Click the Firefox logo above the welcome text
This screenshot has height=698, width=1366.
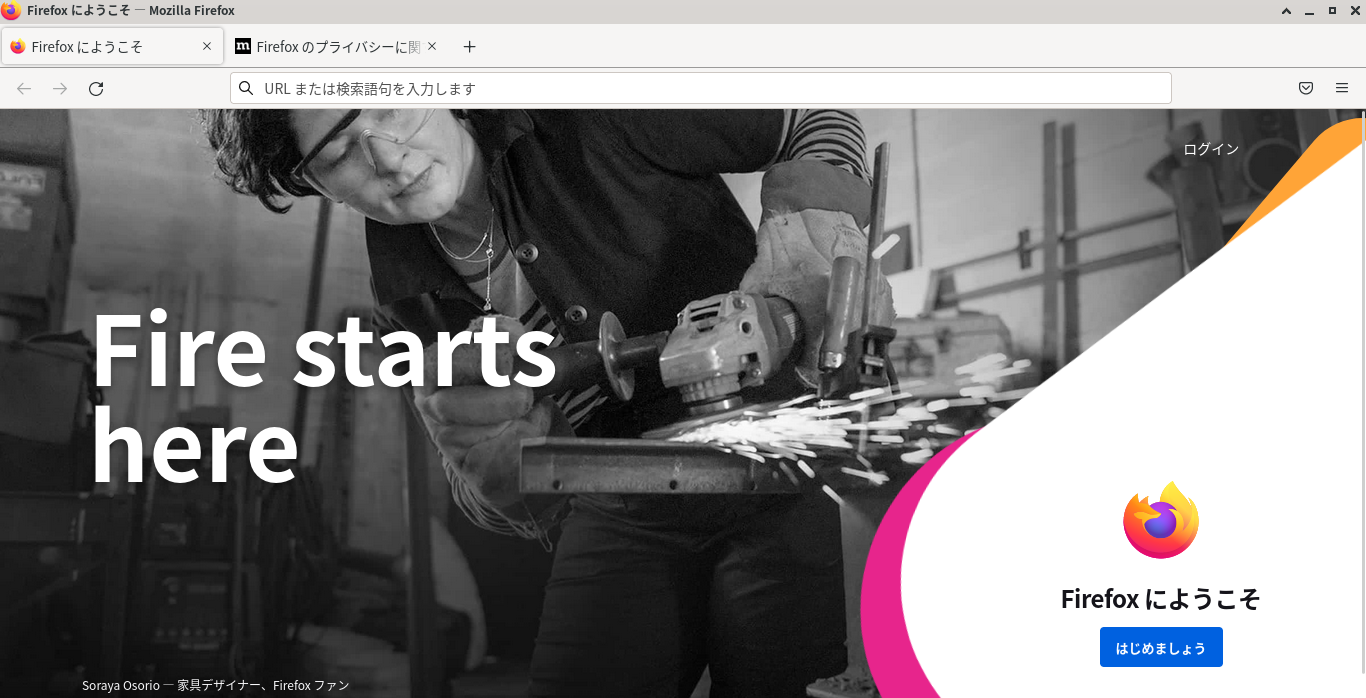pos(1161,520)
